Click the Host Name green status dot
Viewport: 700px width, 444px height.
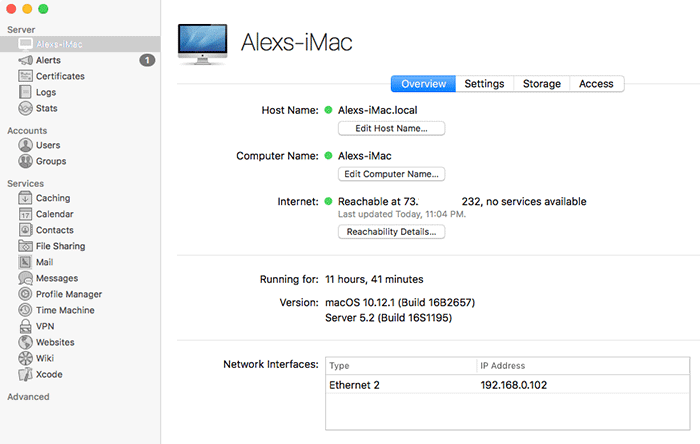329,110
